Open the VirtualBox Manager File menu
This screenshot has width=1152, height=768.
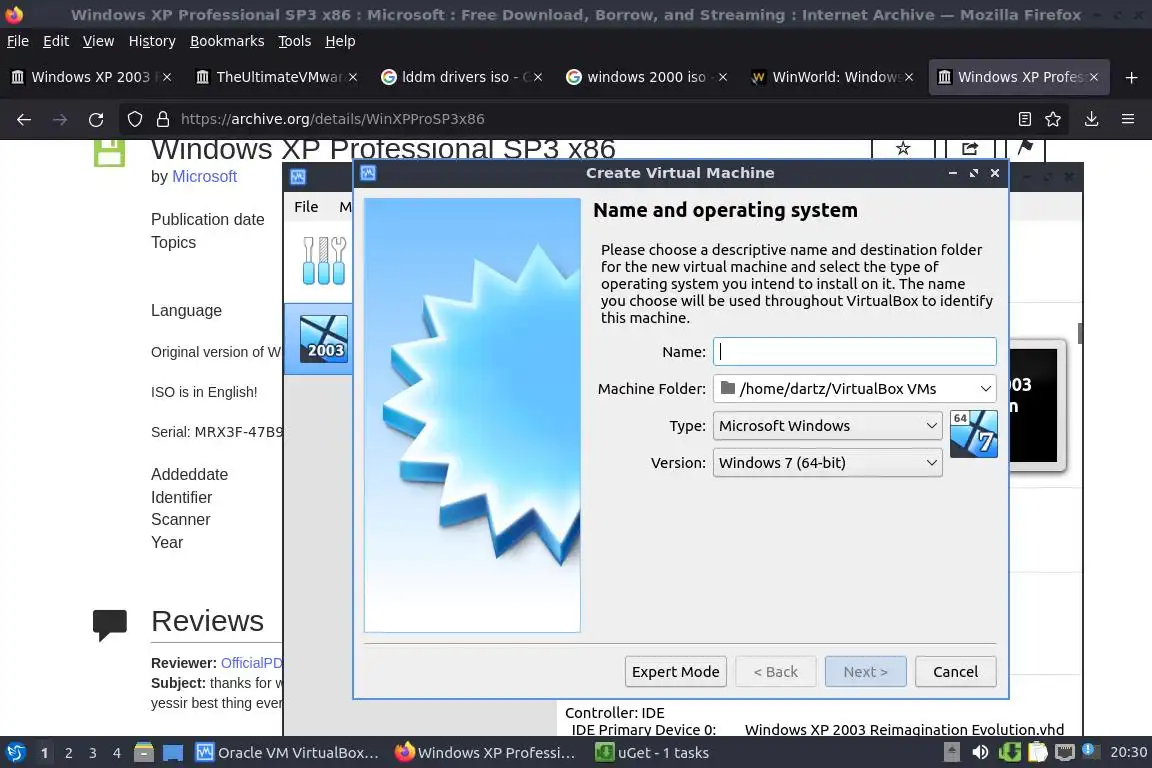(x=306, y=207)
